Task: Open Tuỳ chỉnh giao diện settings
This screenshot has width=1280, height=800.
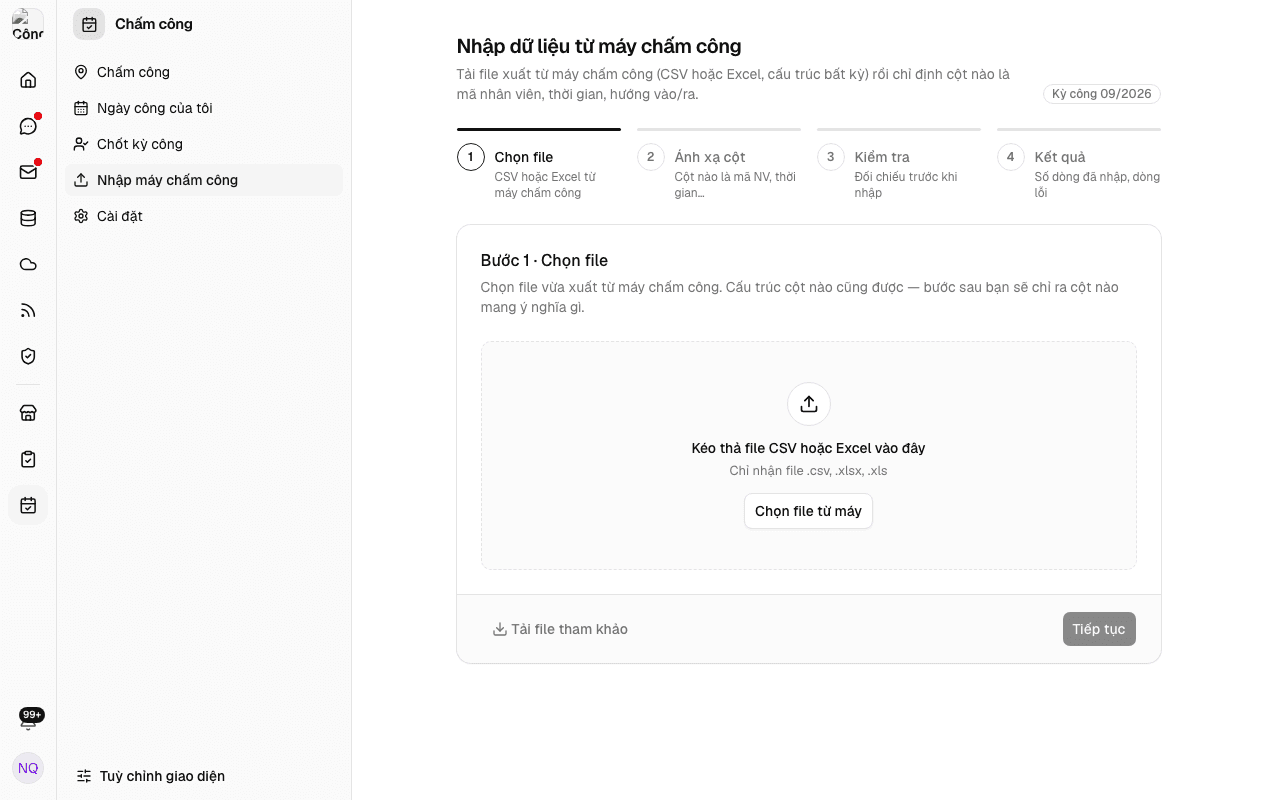Action: pyautogui.click(x=151, y=776)
